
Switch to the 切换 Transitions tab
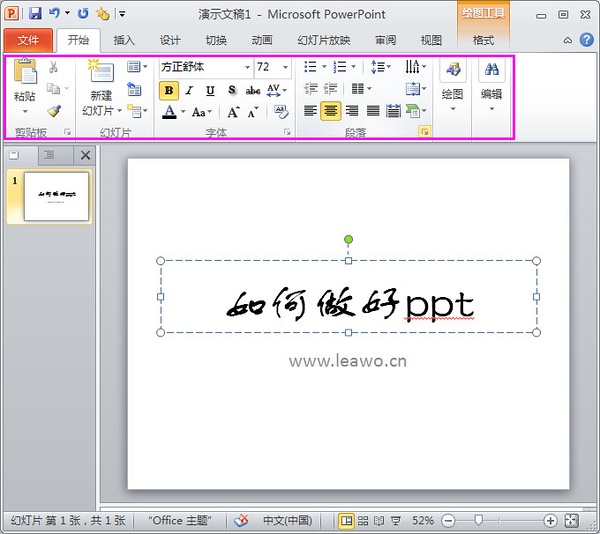pos(216,40)
